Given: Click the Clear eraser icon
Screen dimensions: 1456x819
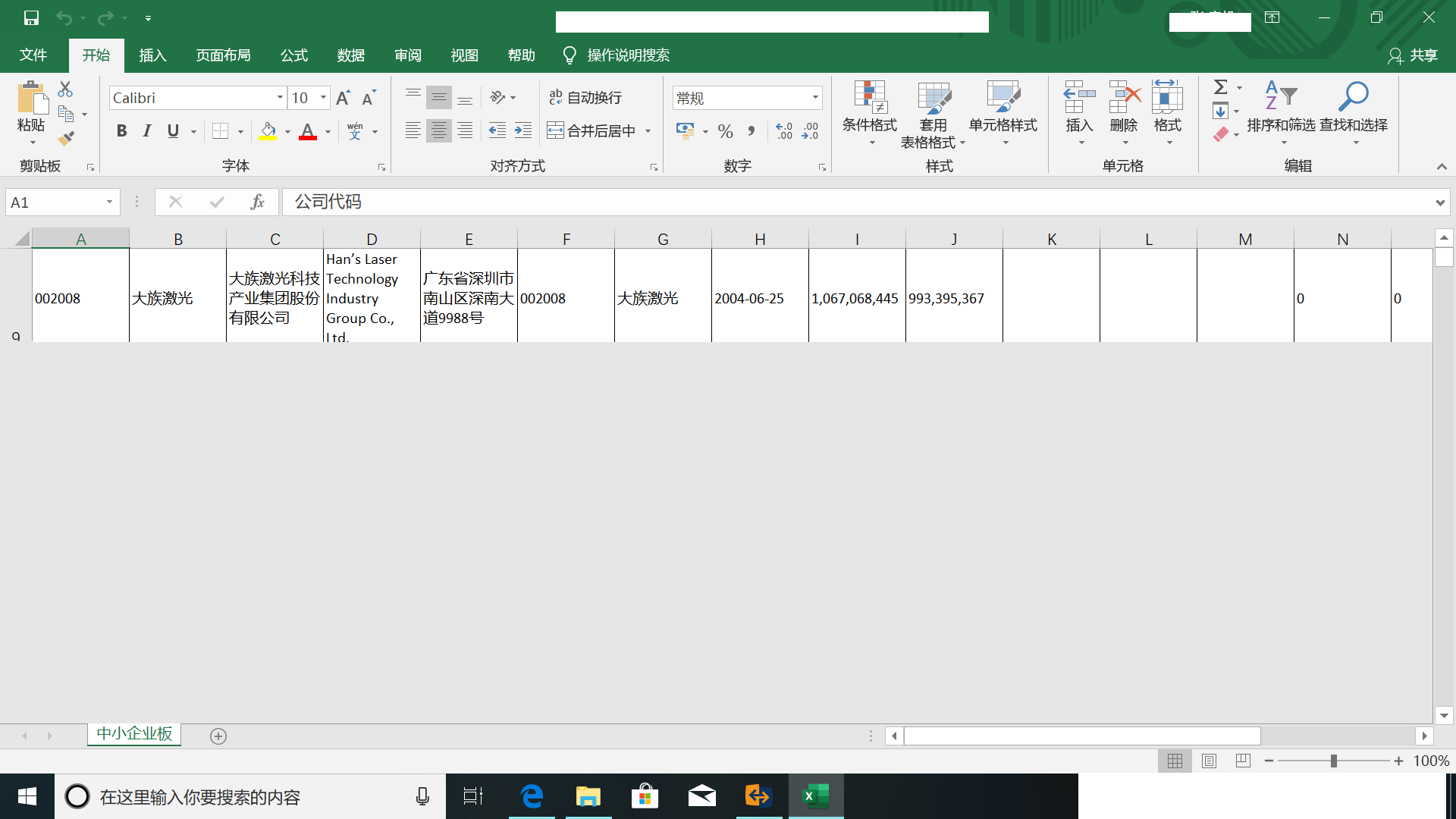Looking at the screenshot, I should click(x=1220, y=135).
